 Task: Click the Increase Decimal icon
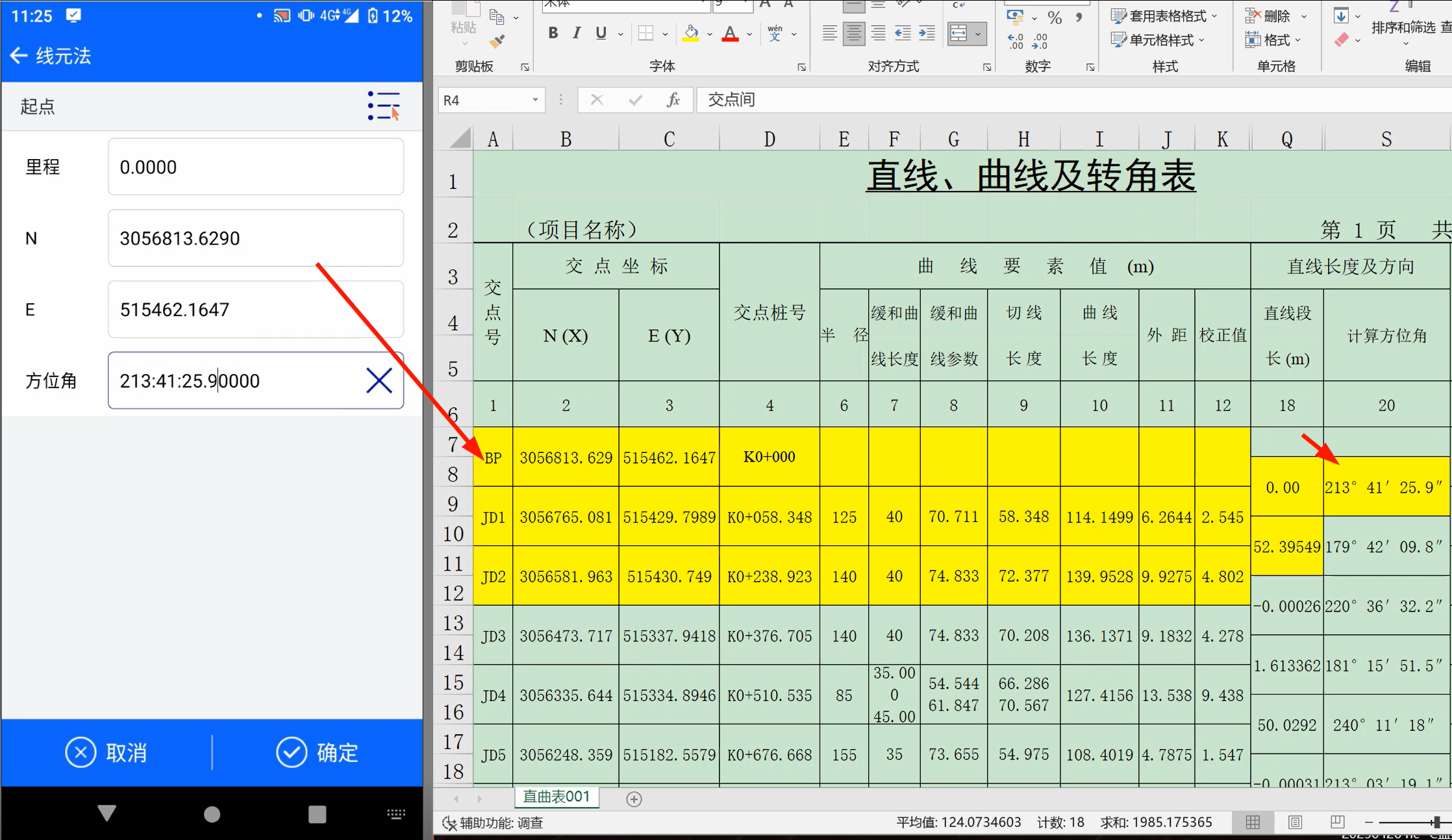pyautogui.click(x=1016, y=42)
